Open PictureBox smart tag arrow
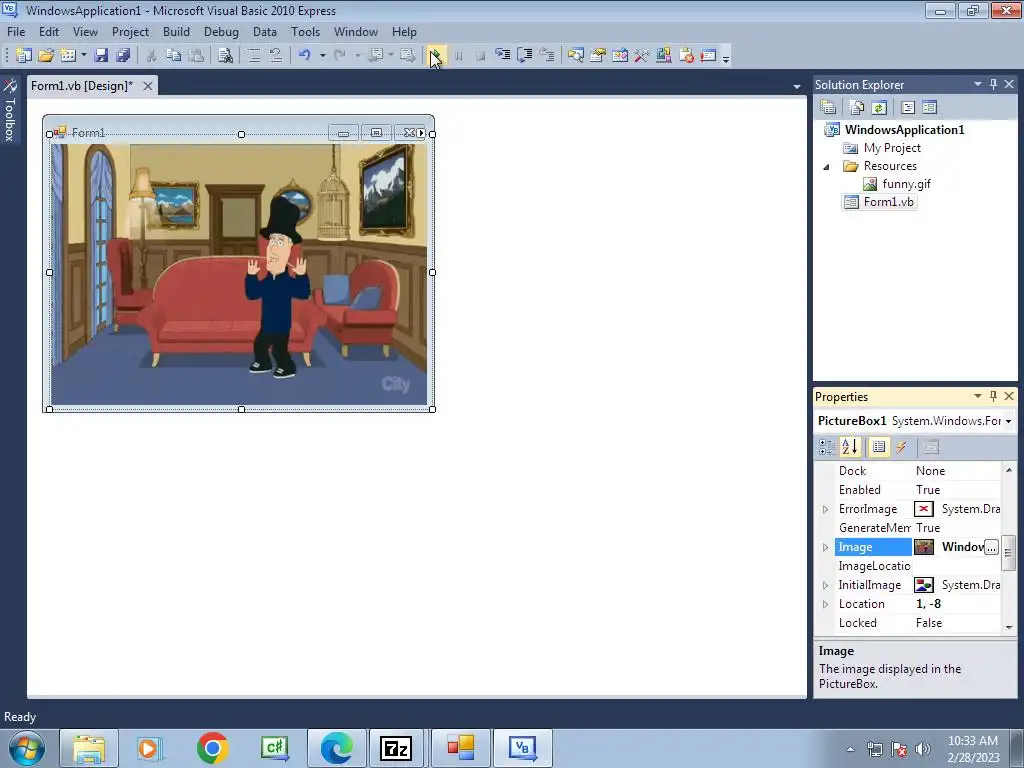The width and height of the screenshot is (1024, 768). pyautogui.click(x=421, y=133)
